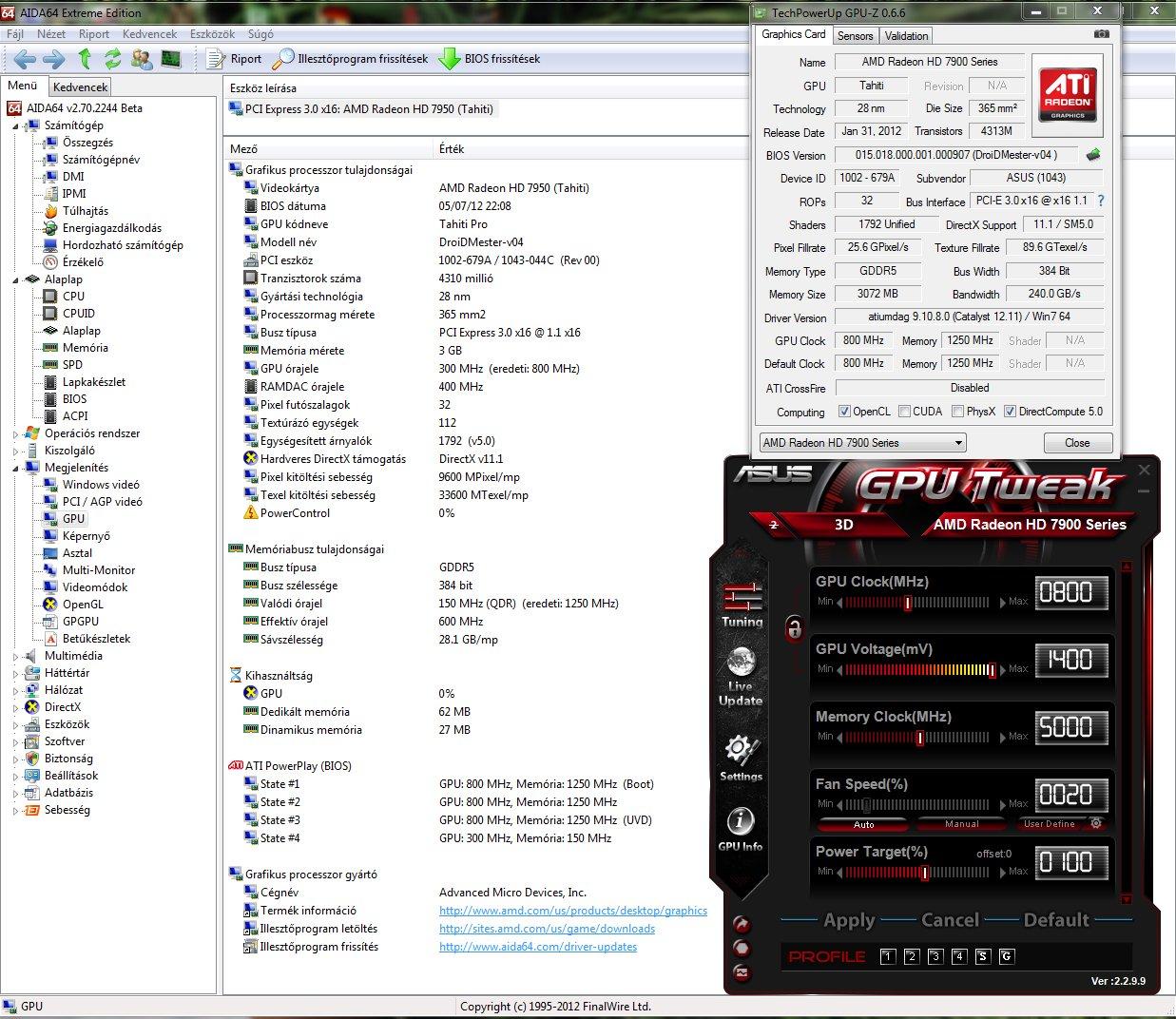Click Default in GPU Tweak

pos(1056,920)
